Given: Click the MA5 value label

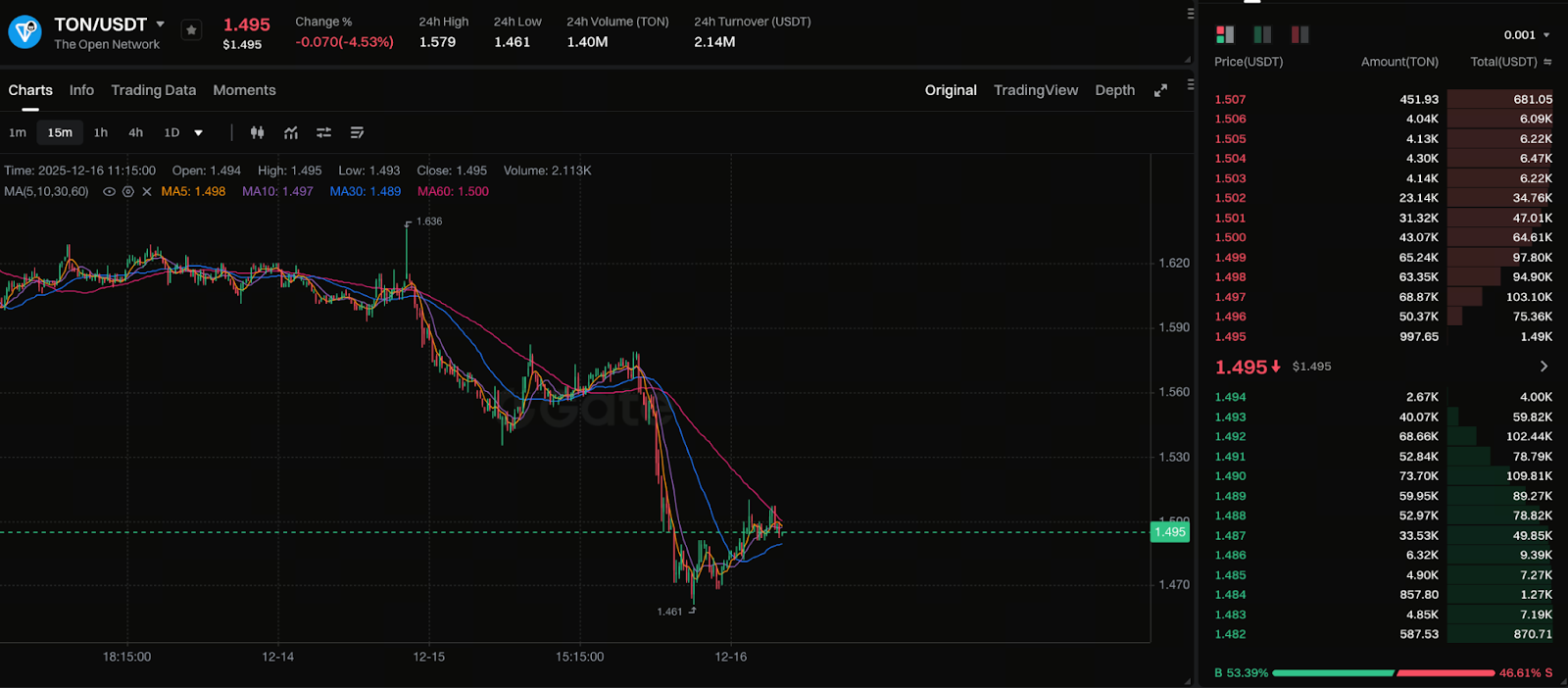Looking at the screenshot, I should (x=193, y=192).
